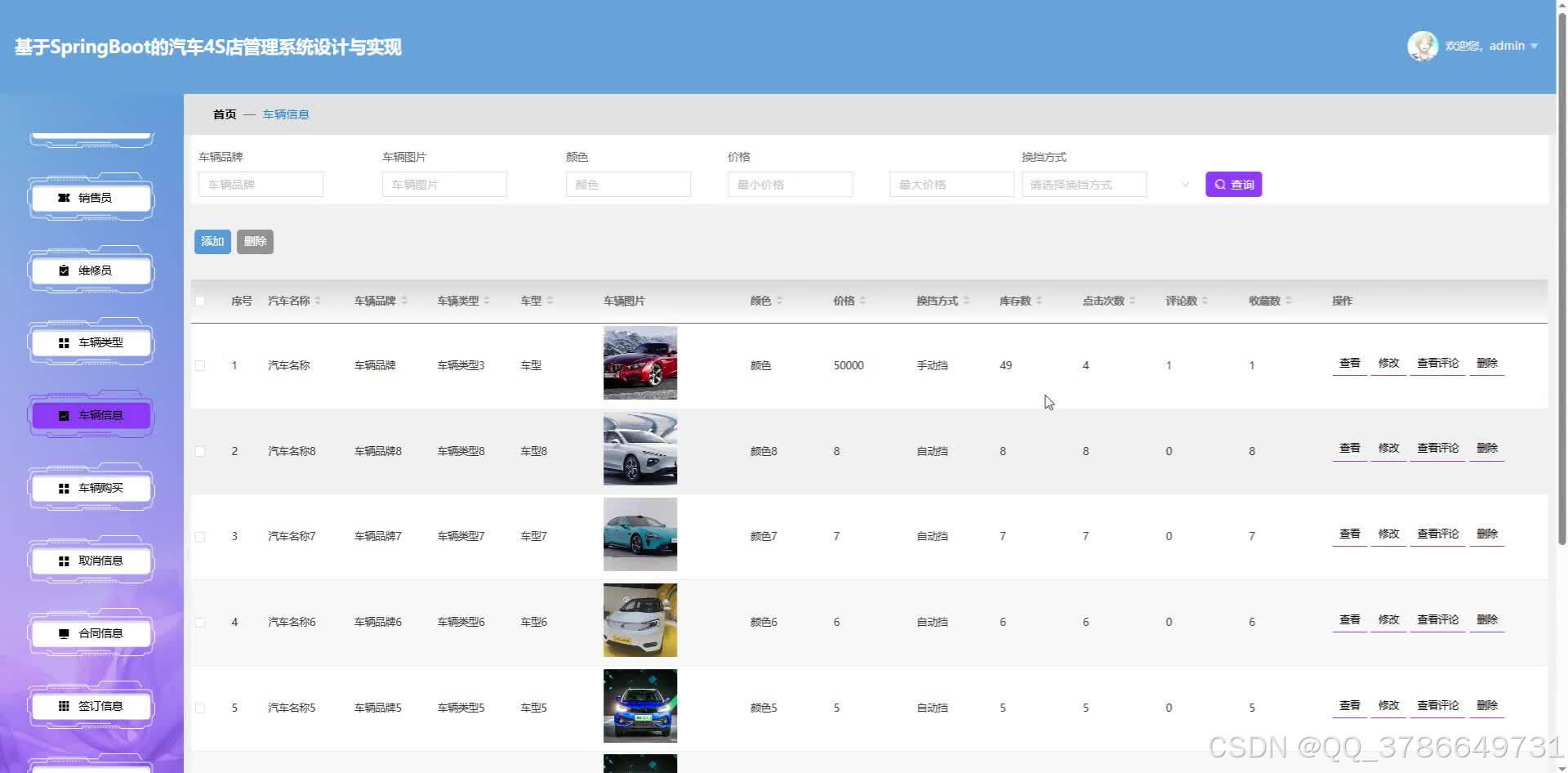The image size is (1568, 773).
Task: Sort by 点击次数 column arrows
Action: pos(1132,301)
